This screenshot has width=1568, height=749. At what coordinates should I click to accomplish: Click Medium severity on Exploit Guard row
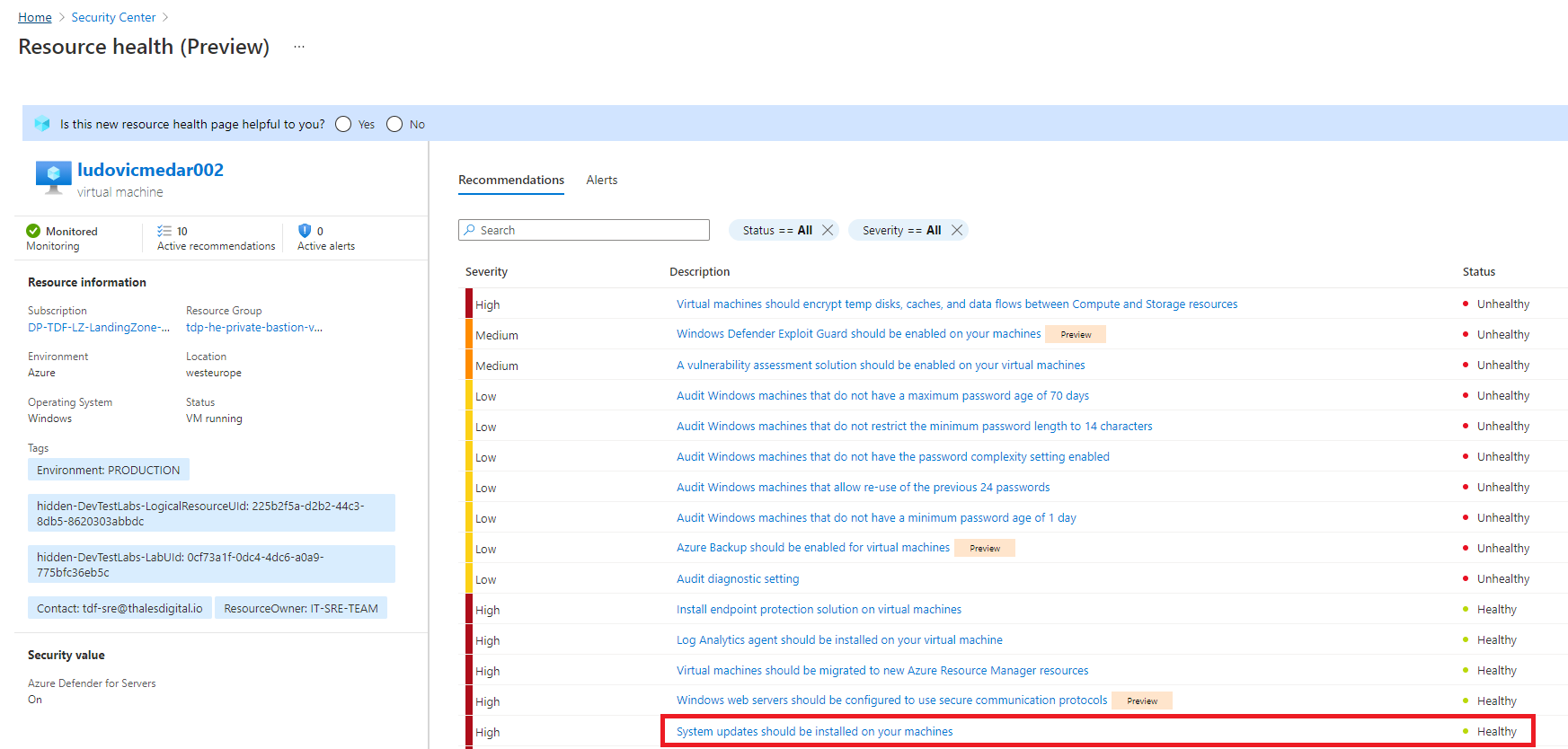[496, 335]
